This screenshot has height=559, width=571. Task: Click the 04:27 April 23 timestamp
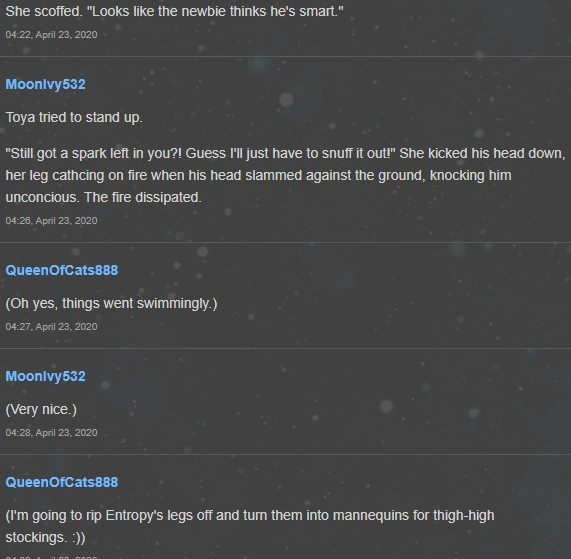pos(51,327)
